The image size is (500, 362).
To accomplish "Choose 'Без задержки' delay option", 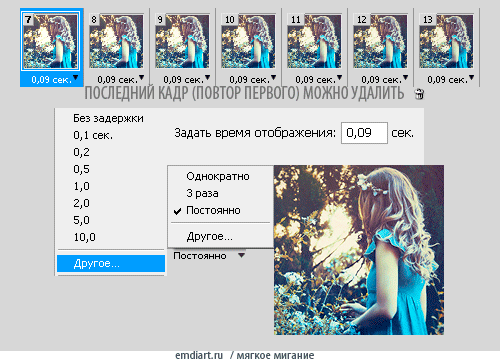I will coord(108,118).
